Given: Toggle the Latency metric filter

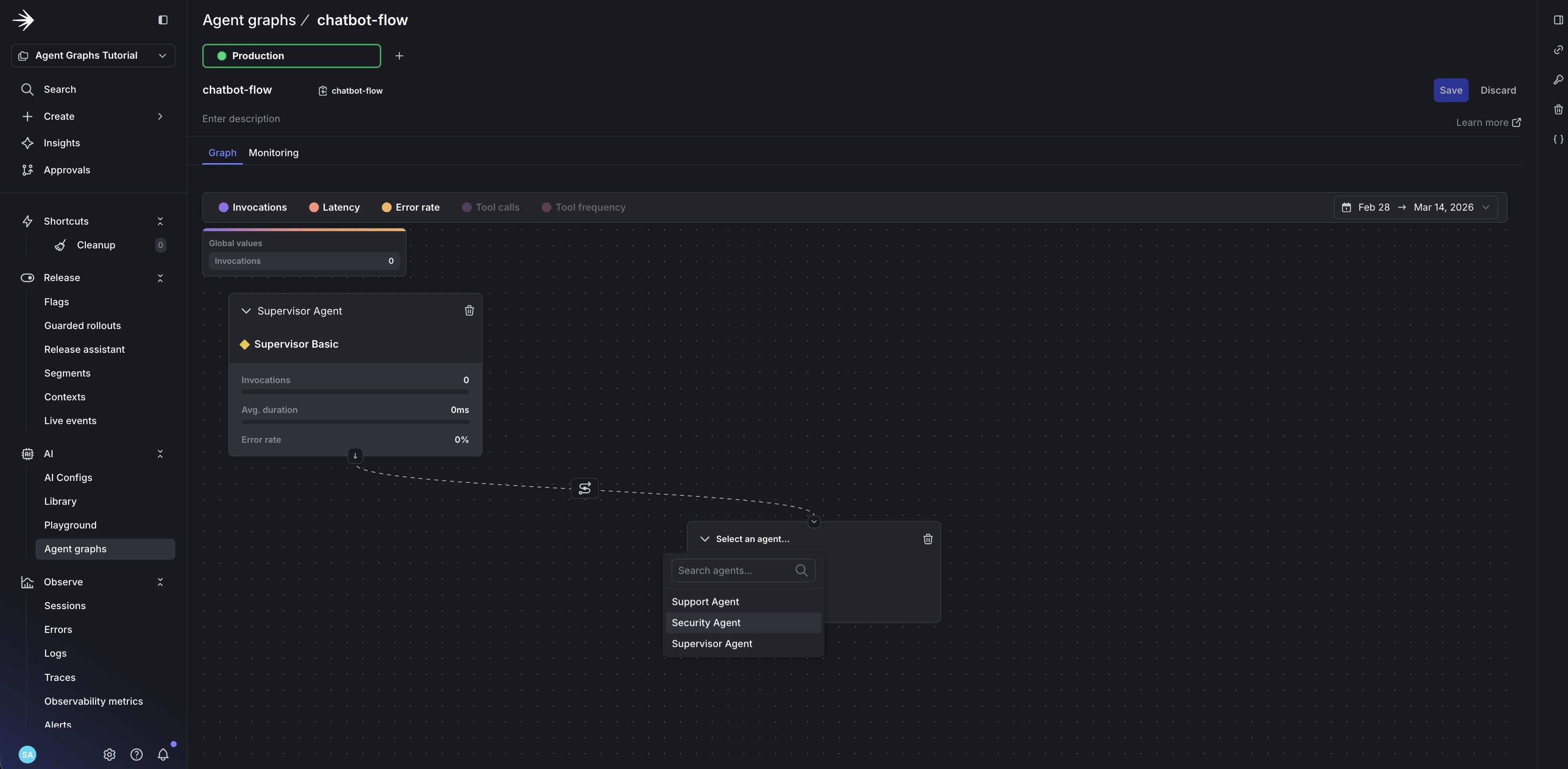Looking at the screenshot, I should pyautogui.click(x=334, y=207).
